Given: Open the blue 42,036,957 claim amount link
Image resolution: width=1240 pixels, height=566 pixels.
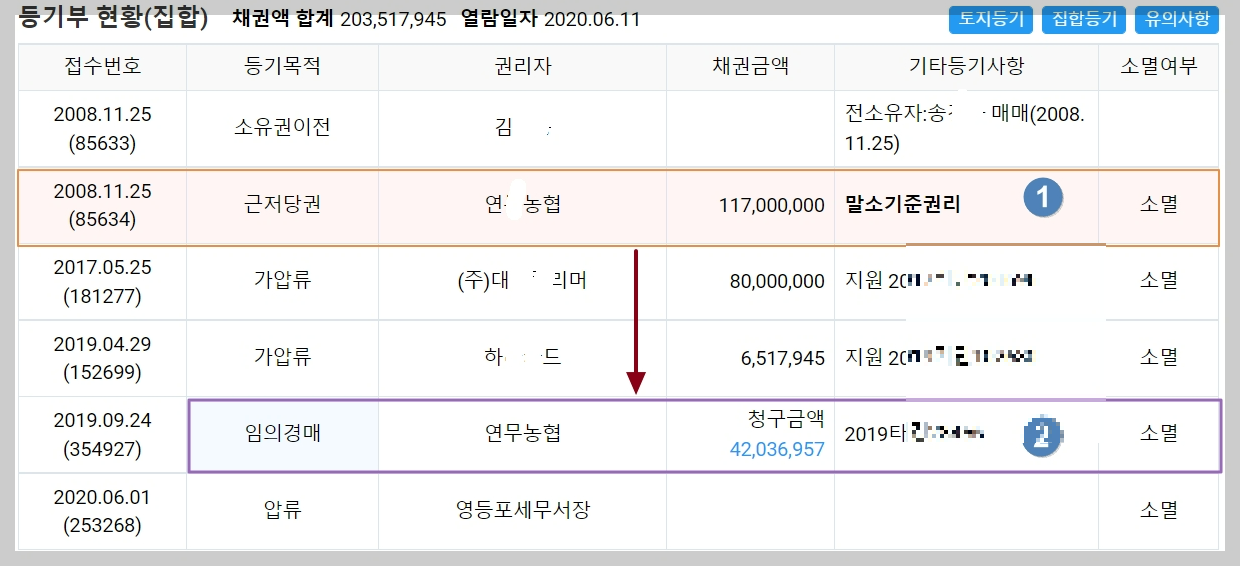Looking at the screenshot, I should coord(777,450).
